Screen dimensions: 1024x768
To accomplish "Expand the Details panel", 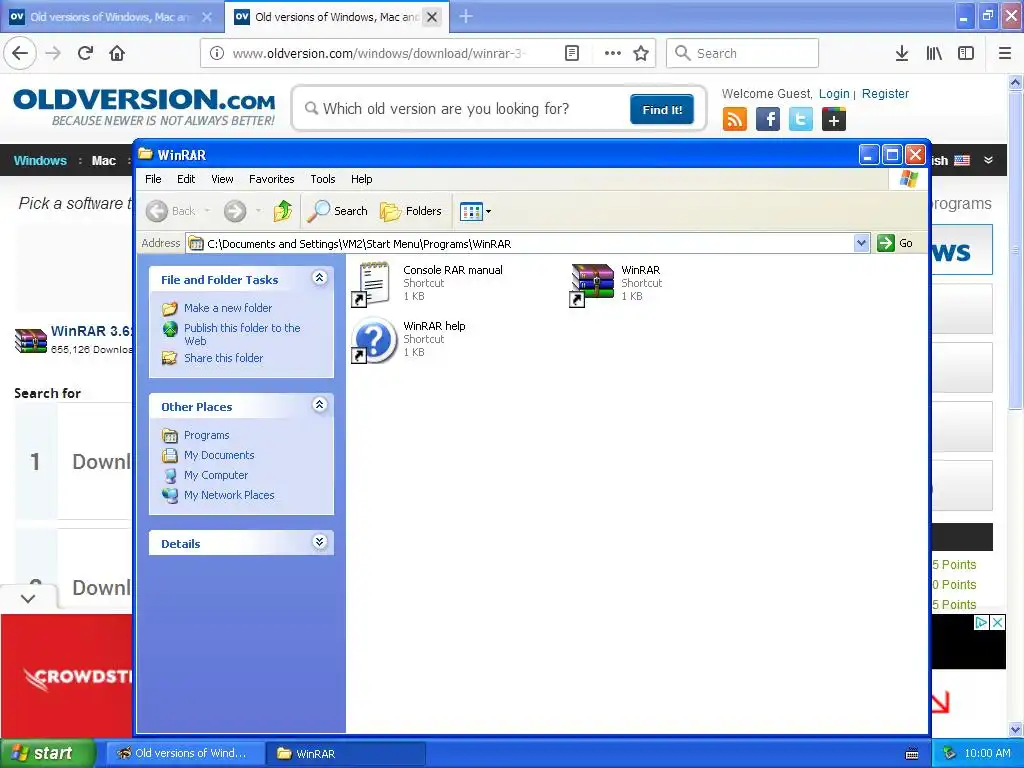I will click(319, 541).
